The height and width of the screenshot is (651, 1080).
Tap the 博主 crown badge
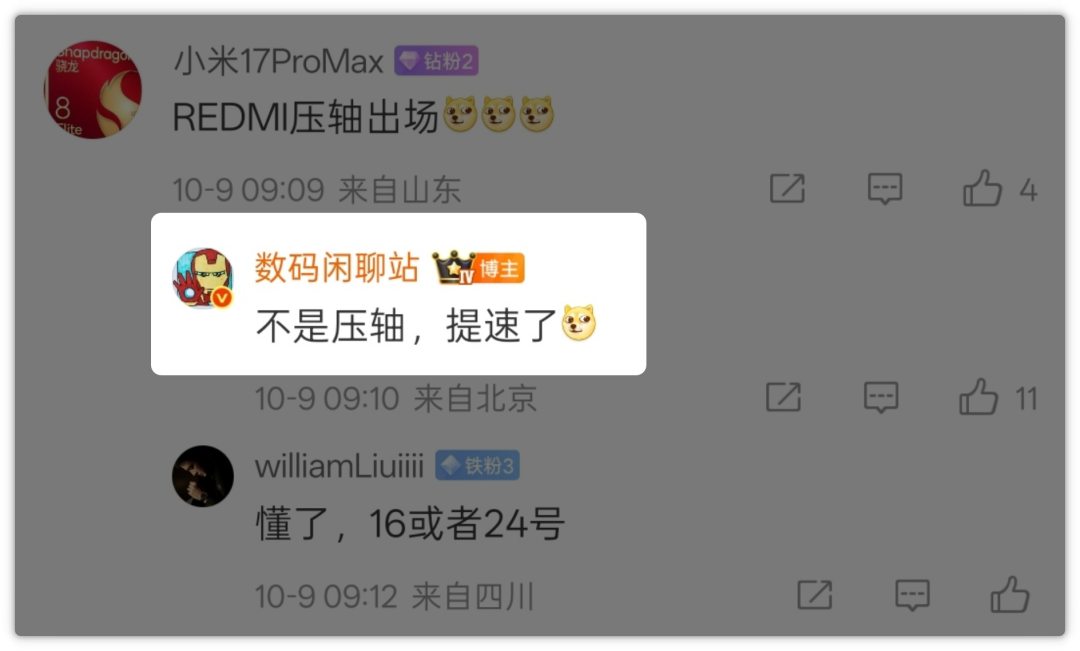478,268
